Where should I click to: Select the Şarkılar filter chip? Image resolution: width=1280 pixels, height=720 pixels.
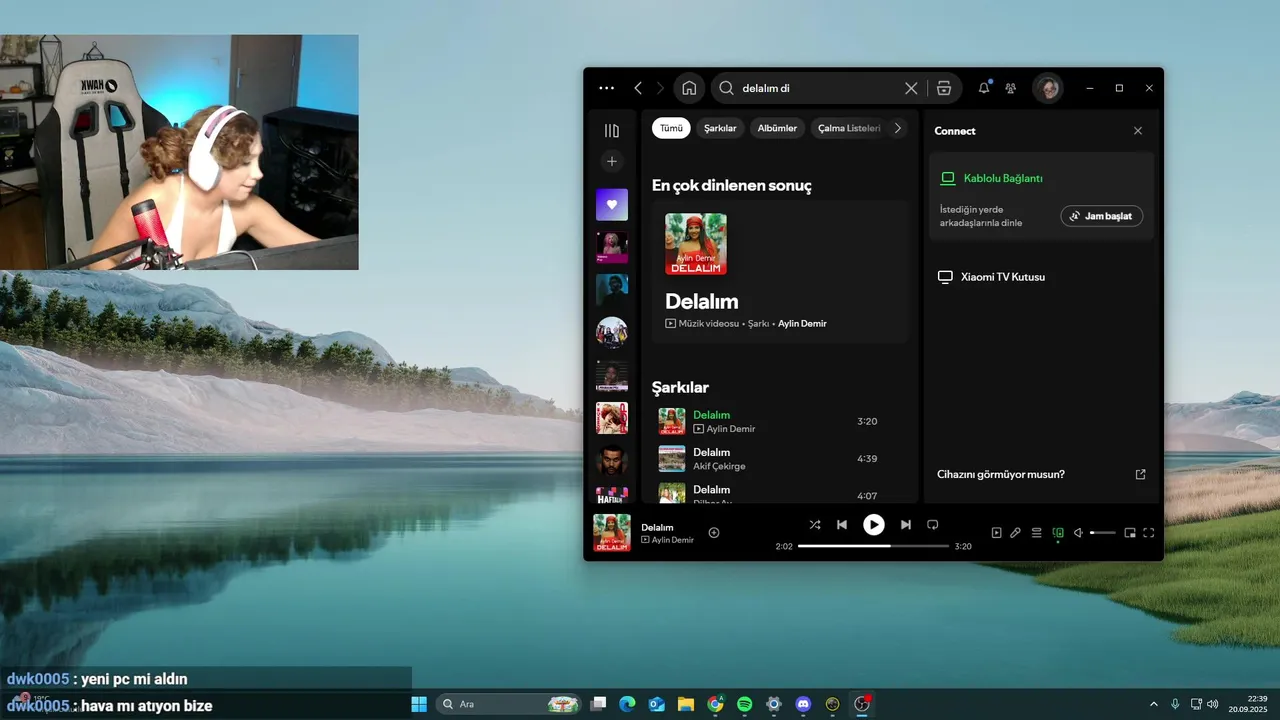click(720, 128)
